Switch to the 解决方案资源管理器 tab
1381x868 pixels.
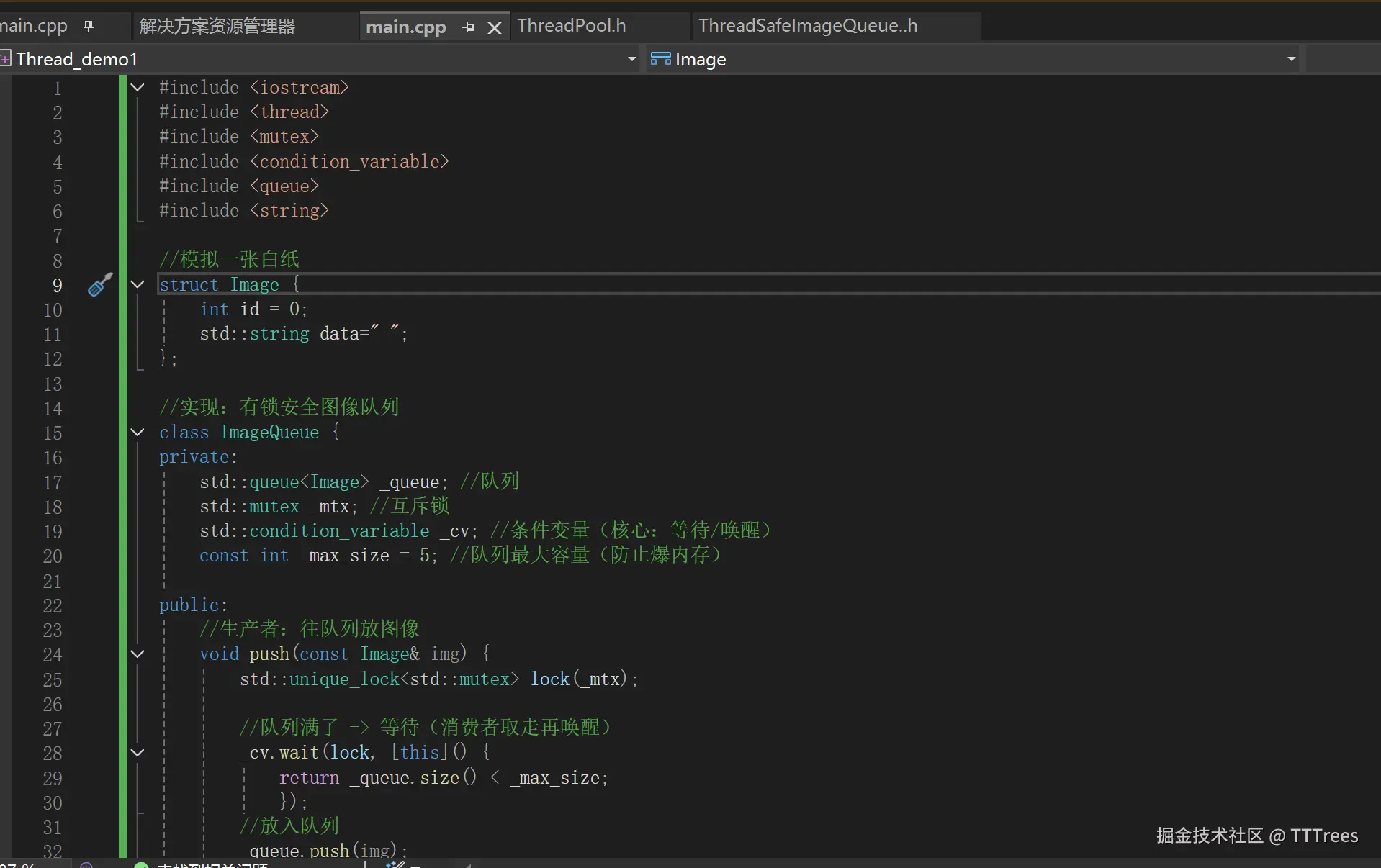coord(217,27)
